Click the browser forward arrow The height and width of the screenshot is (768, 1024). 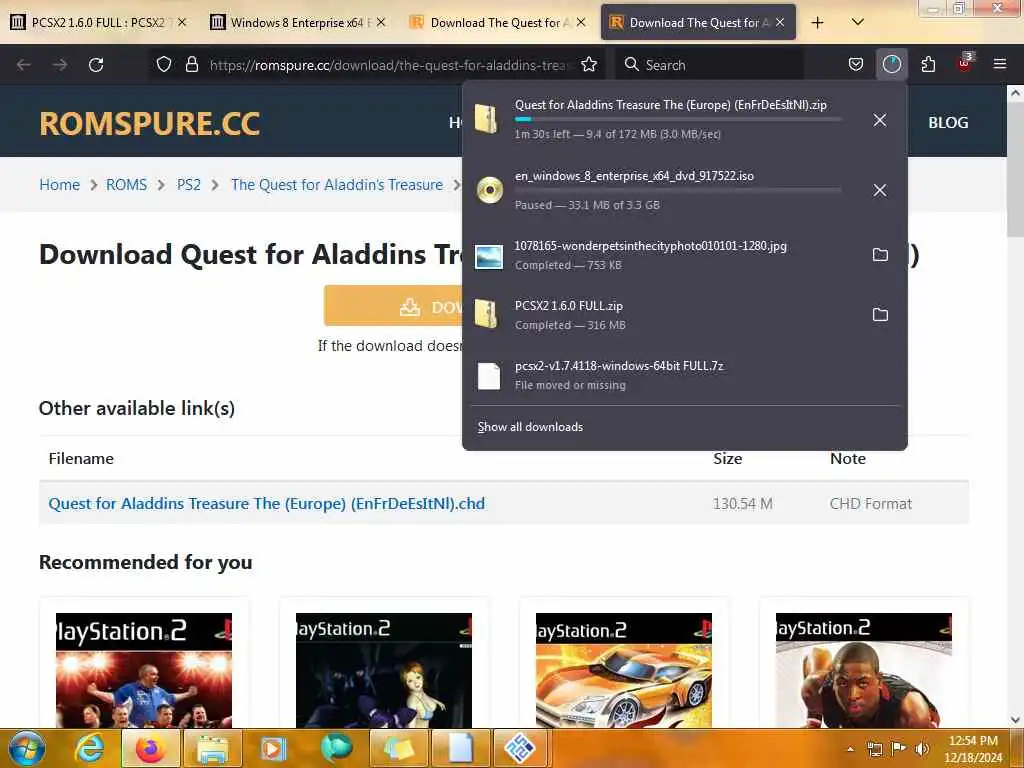tap(59, 65)
